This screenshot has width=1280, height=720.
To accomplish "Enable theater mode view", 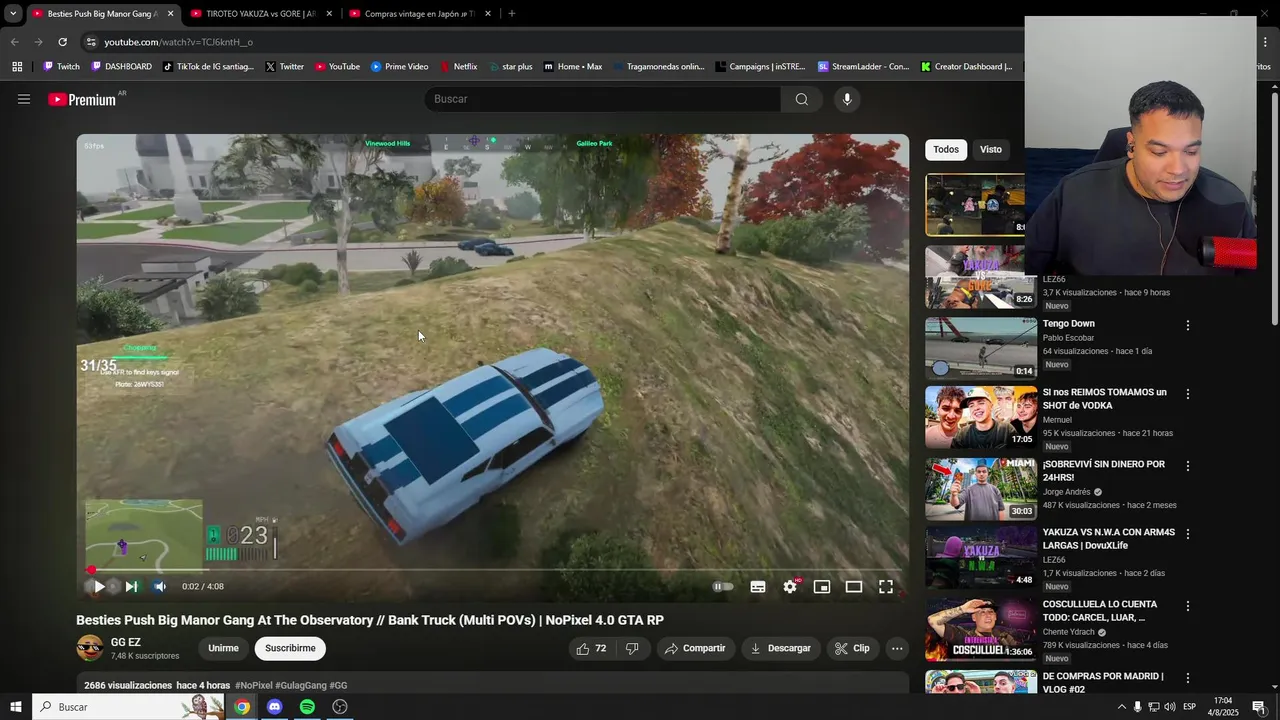I will tap(854, 587).
